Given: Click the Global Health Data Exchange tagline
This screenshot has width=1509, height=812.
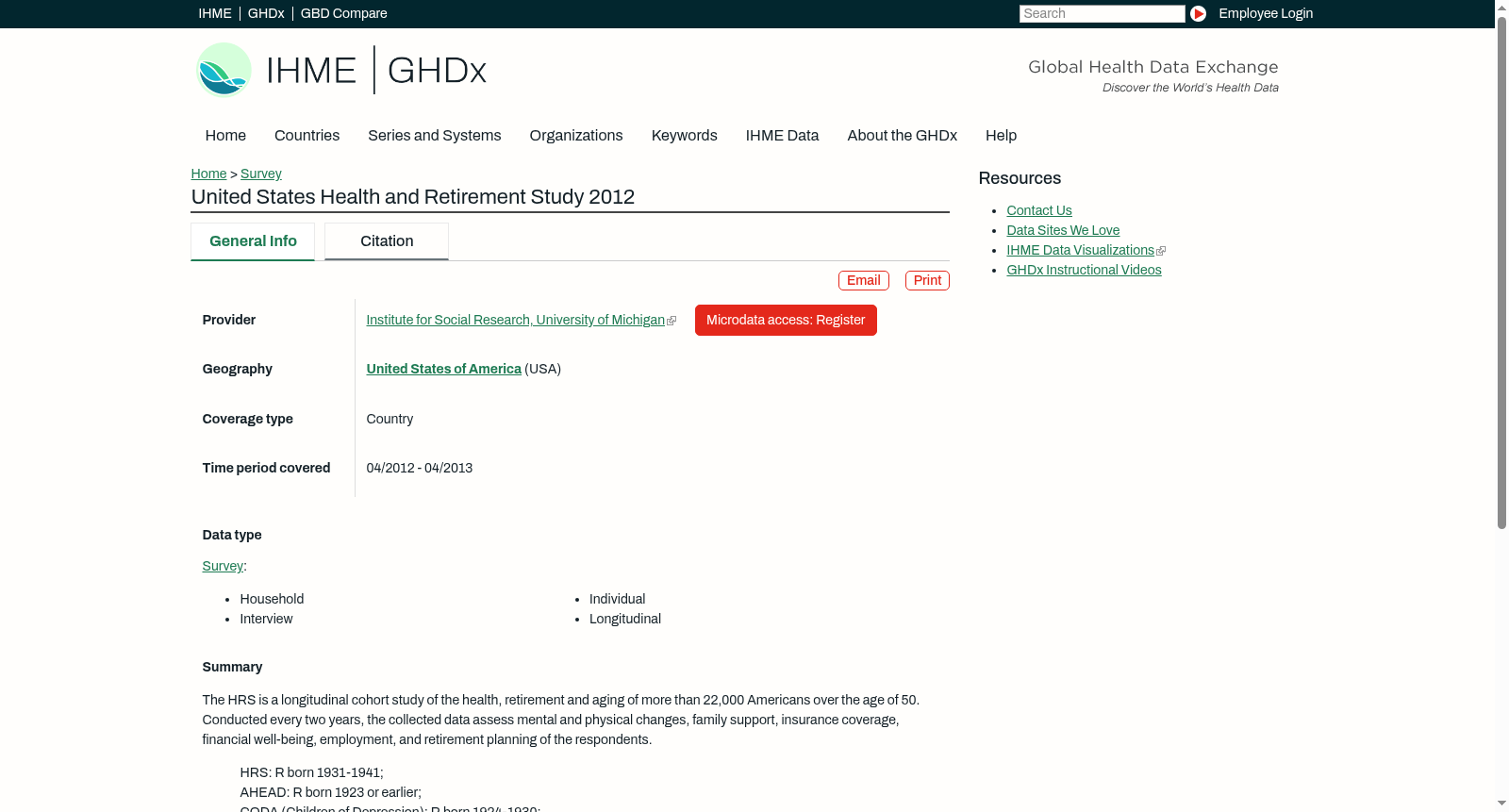Looking at the screenshot, I should click(x=1153, y=67).
